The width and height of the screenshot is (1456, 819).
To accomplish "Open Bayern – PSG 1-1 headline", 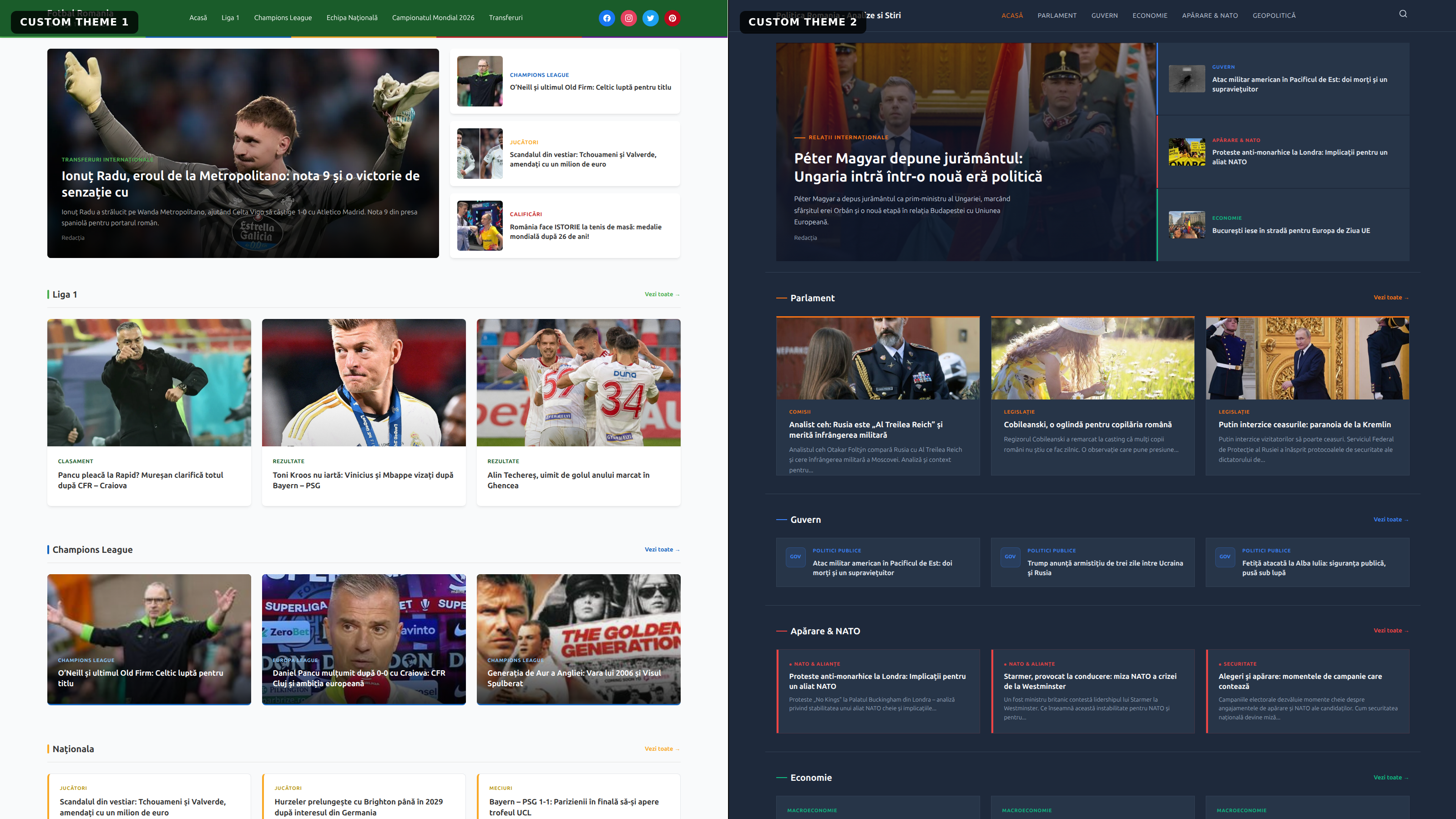I will coord(574,807).
